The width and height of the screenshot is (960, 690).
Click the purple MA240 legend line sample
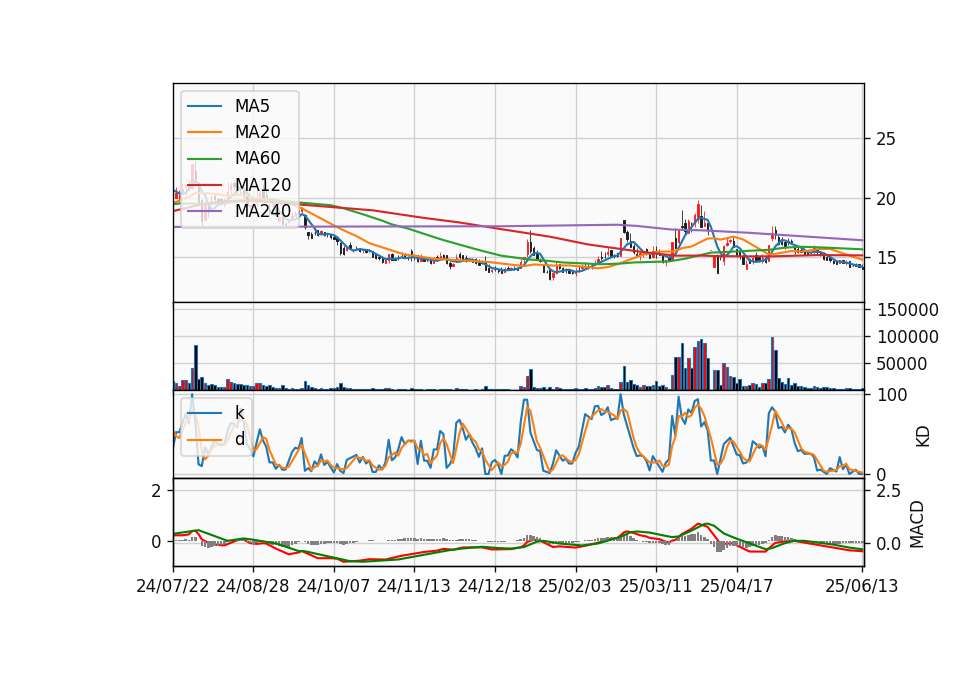pyautogui.click(x=204, y=211)
